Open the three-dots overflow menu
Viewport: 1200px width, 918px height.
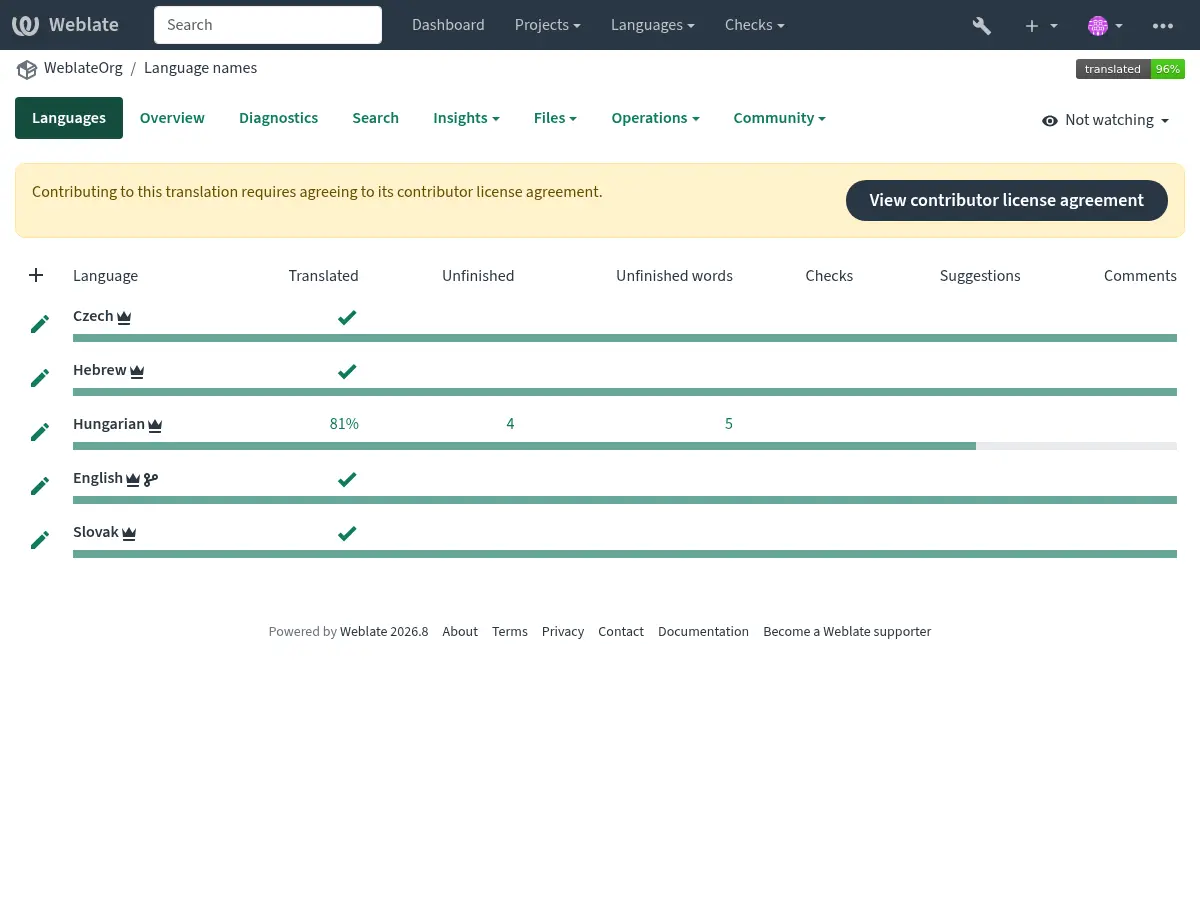(x=1162, y=25)
